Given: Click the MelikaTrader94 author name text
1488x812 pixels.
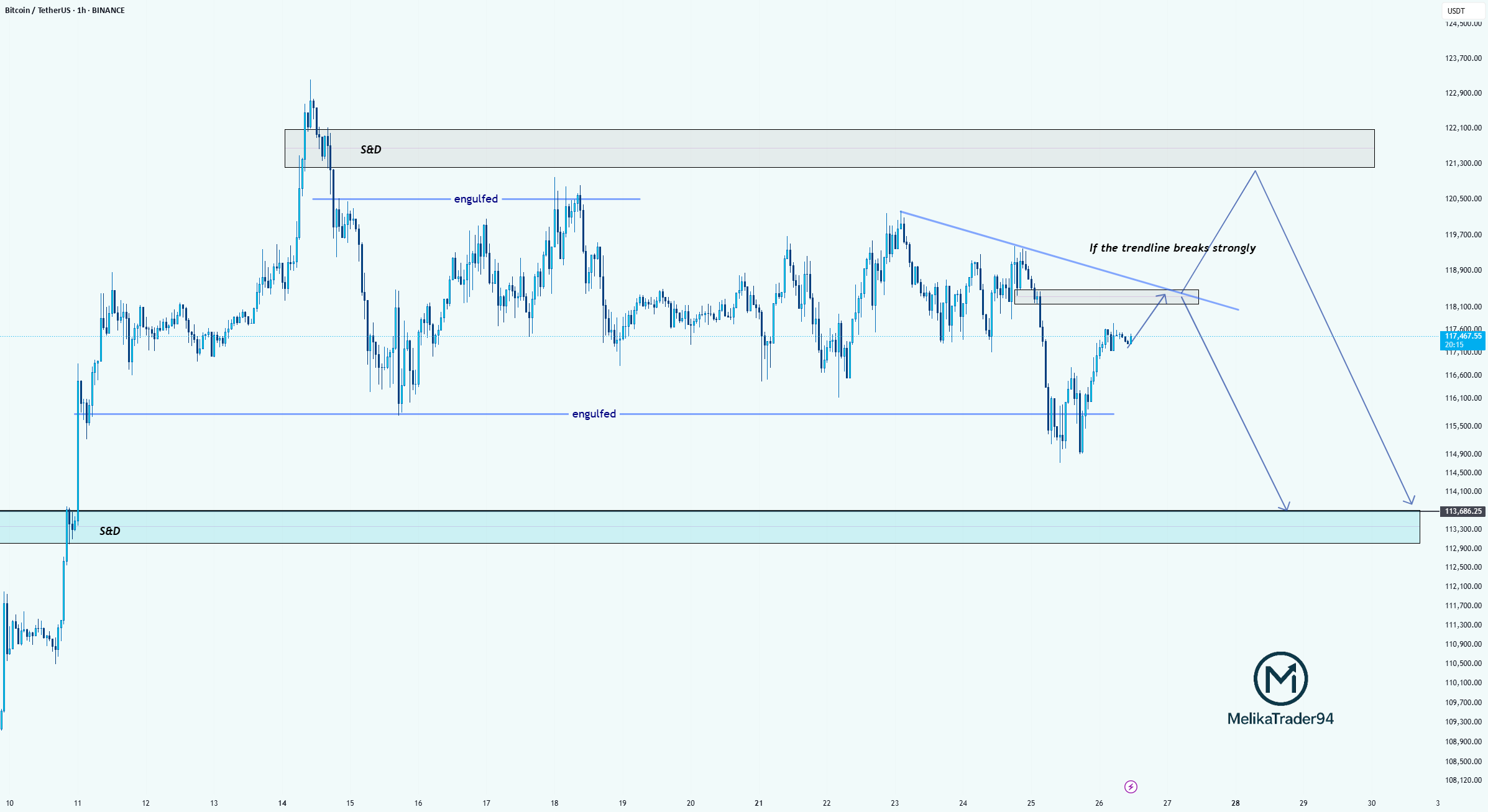Looking at the screenshot, I should tap(1280, 719).
